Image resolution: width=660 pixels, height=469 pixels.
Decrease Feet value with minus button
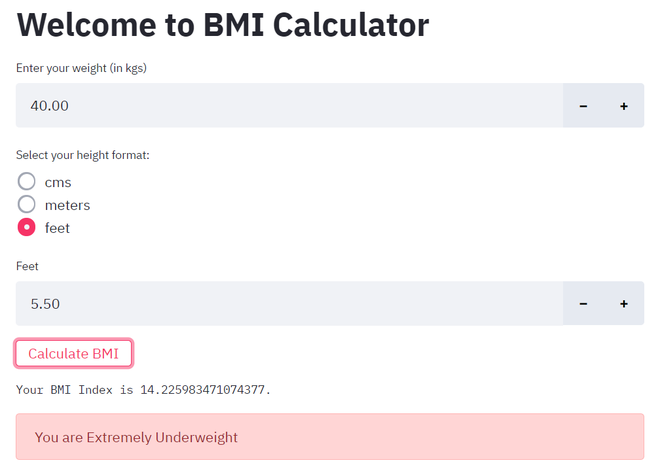click(x=583, y=303)
